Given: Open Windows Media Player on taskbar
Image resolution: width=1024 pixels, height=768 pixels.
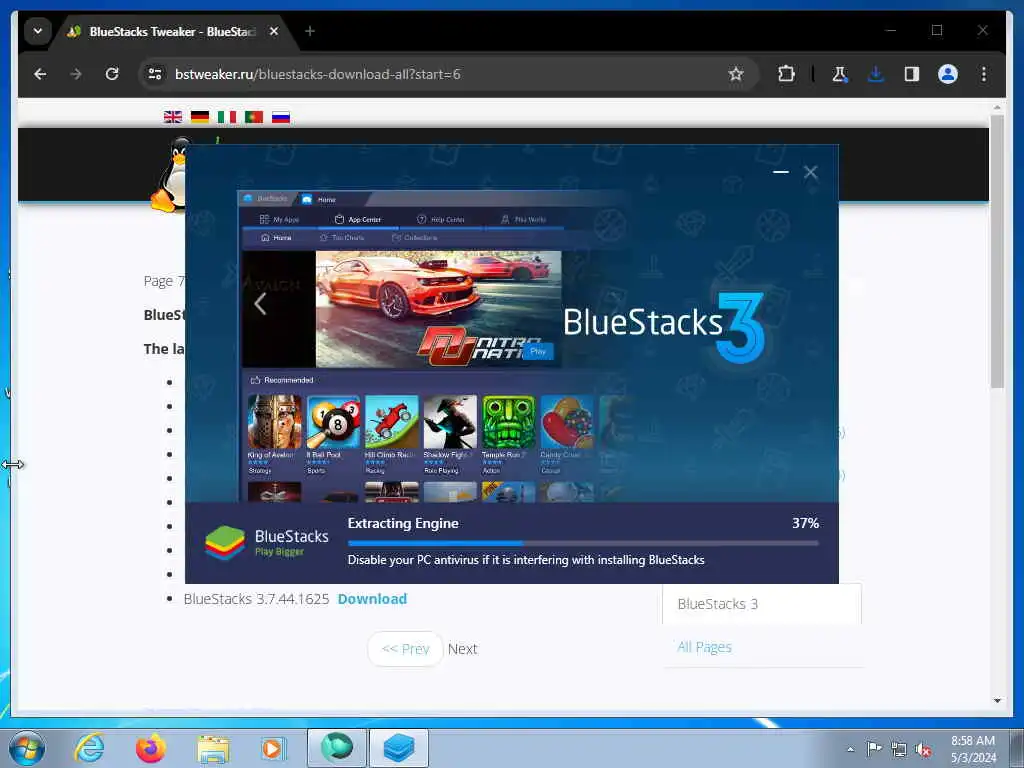Looking at the screenshot, I should click(x=274, y=748).
